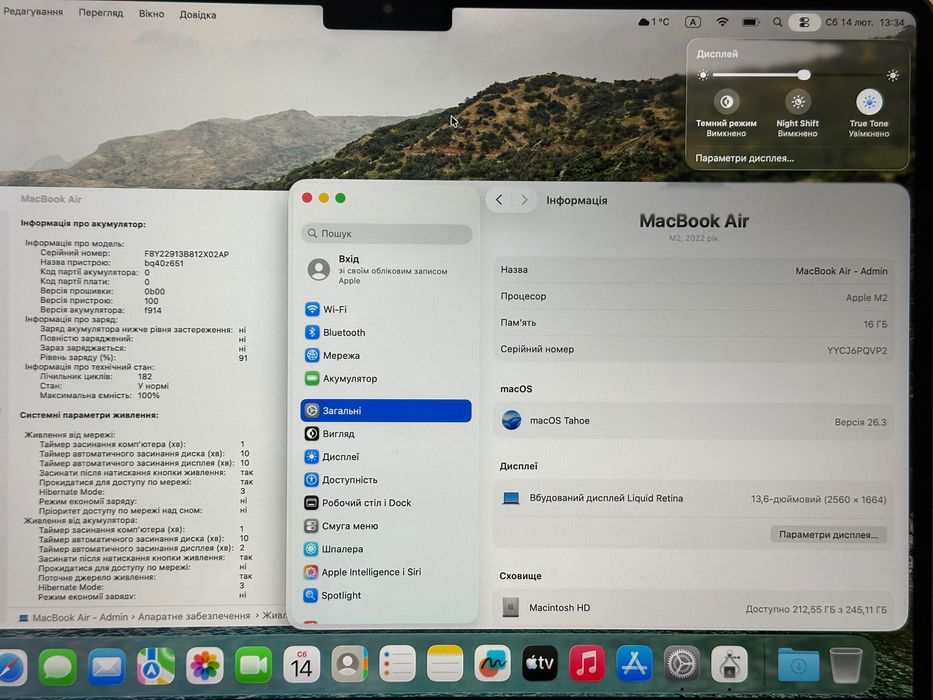Image resolution: width=933 pixels, height=700 pixels.
Task: Open Довідка menu
Action: coord(198,15)
